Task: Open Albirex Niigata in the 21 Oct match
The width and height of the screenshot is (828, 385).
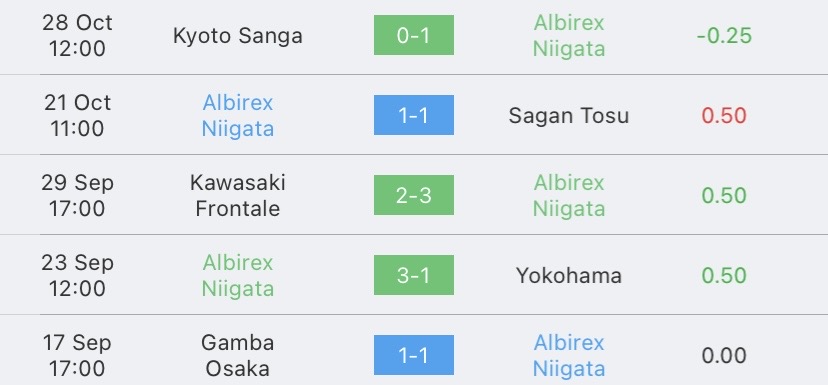Action: click(x=238, y=115)
